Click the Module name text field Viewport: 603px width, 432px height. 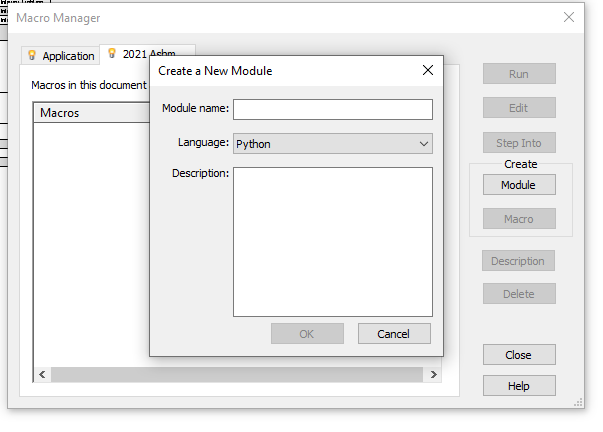click(x=332, y=109)
